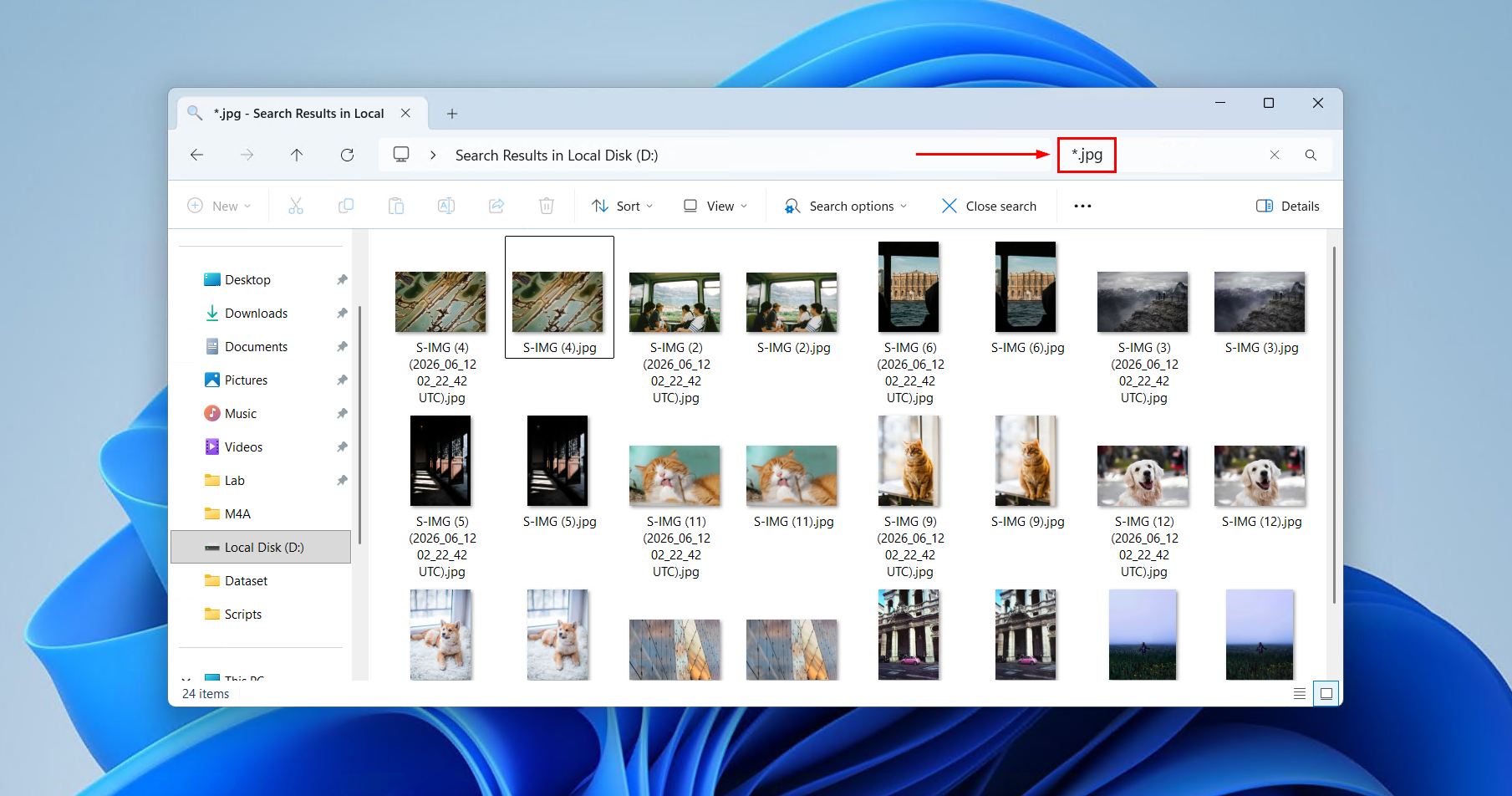Image resolution: width=1512 pixels, height=796 pixels.
Task: Click the pin icon beside Documents
Action: [342, 347]
